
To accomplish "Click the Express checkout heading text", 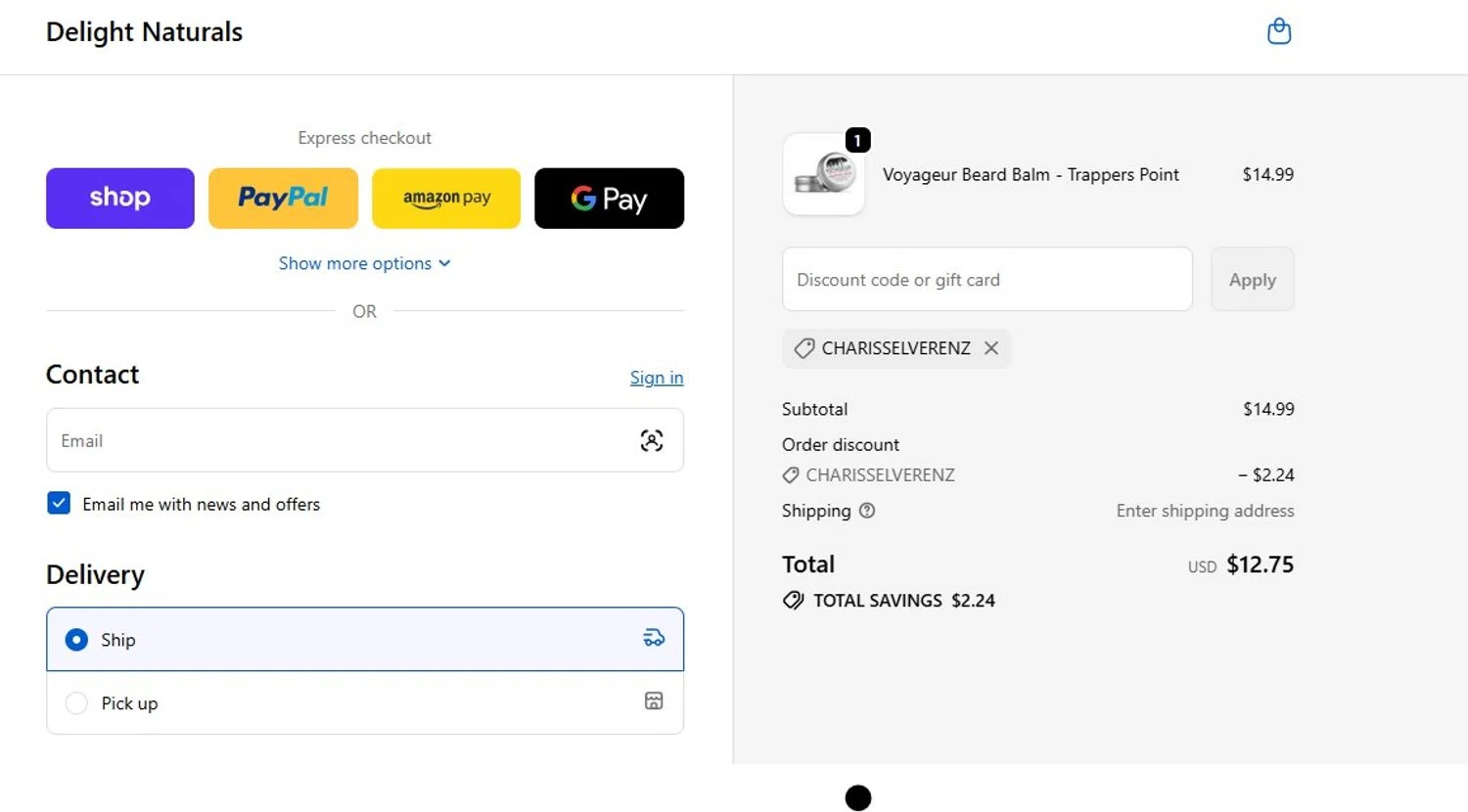I will point(364,138).
